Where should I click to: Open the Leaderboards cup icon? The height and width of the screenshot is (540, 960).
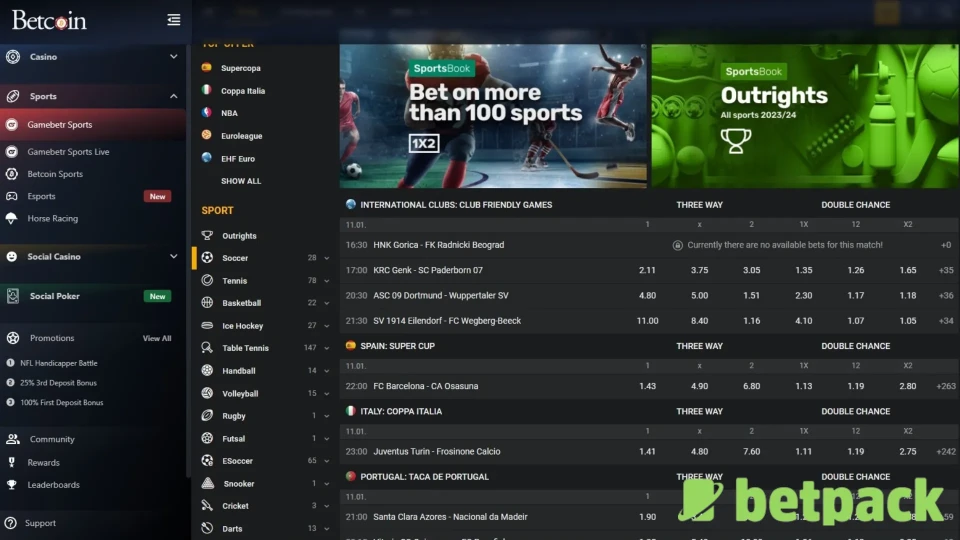[x=12, y=485]
